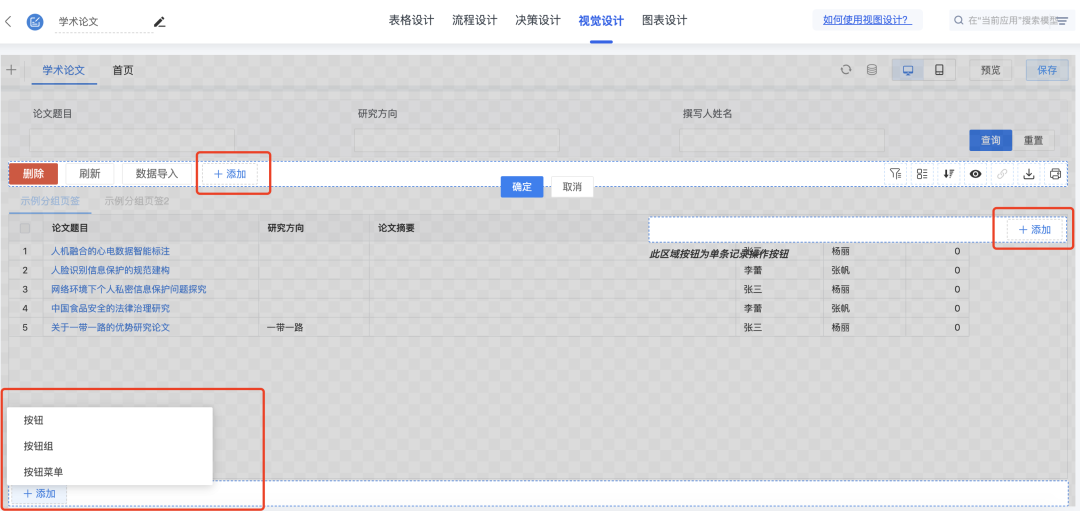Open the 图表设计 tab
The width and height of the screenshot is (1080, 511).
point(665,21)
